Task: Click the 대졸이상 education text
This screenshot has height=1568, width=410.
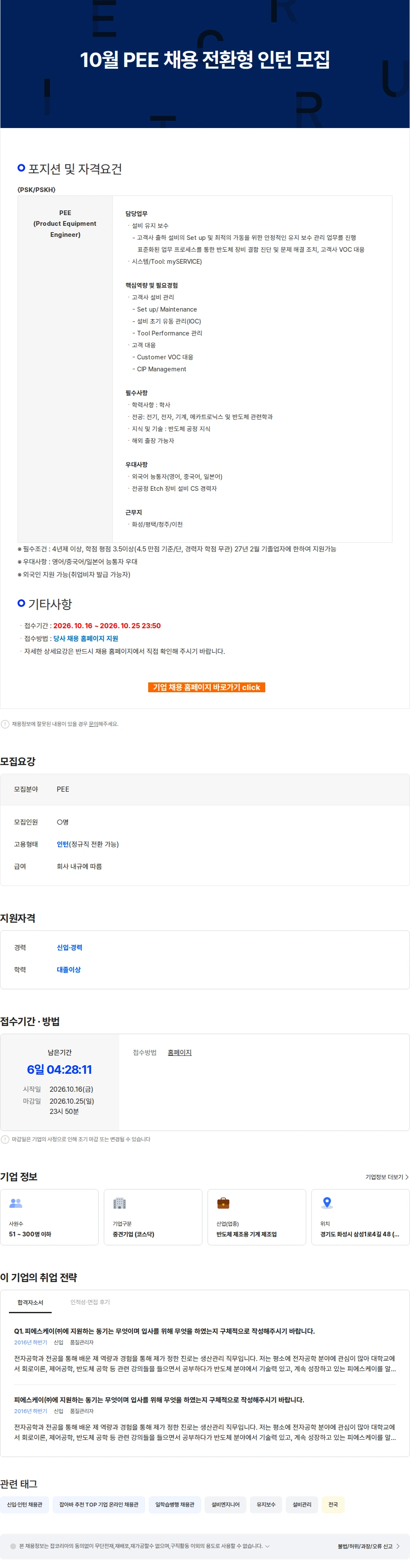Action: click(69, 970)
